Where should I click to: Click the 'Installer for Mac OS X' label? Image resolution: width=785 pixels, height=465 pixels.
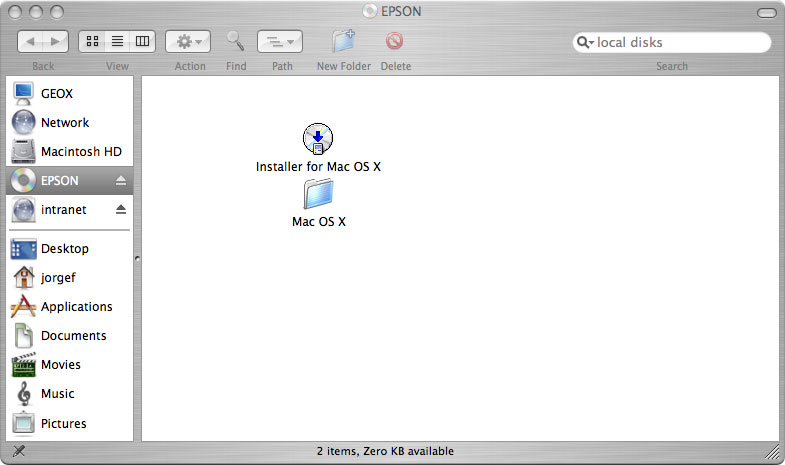318,167
